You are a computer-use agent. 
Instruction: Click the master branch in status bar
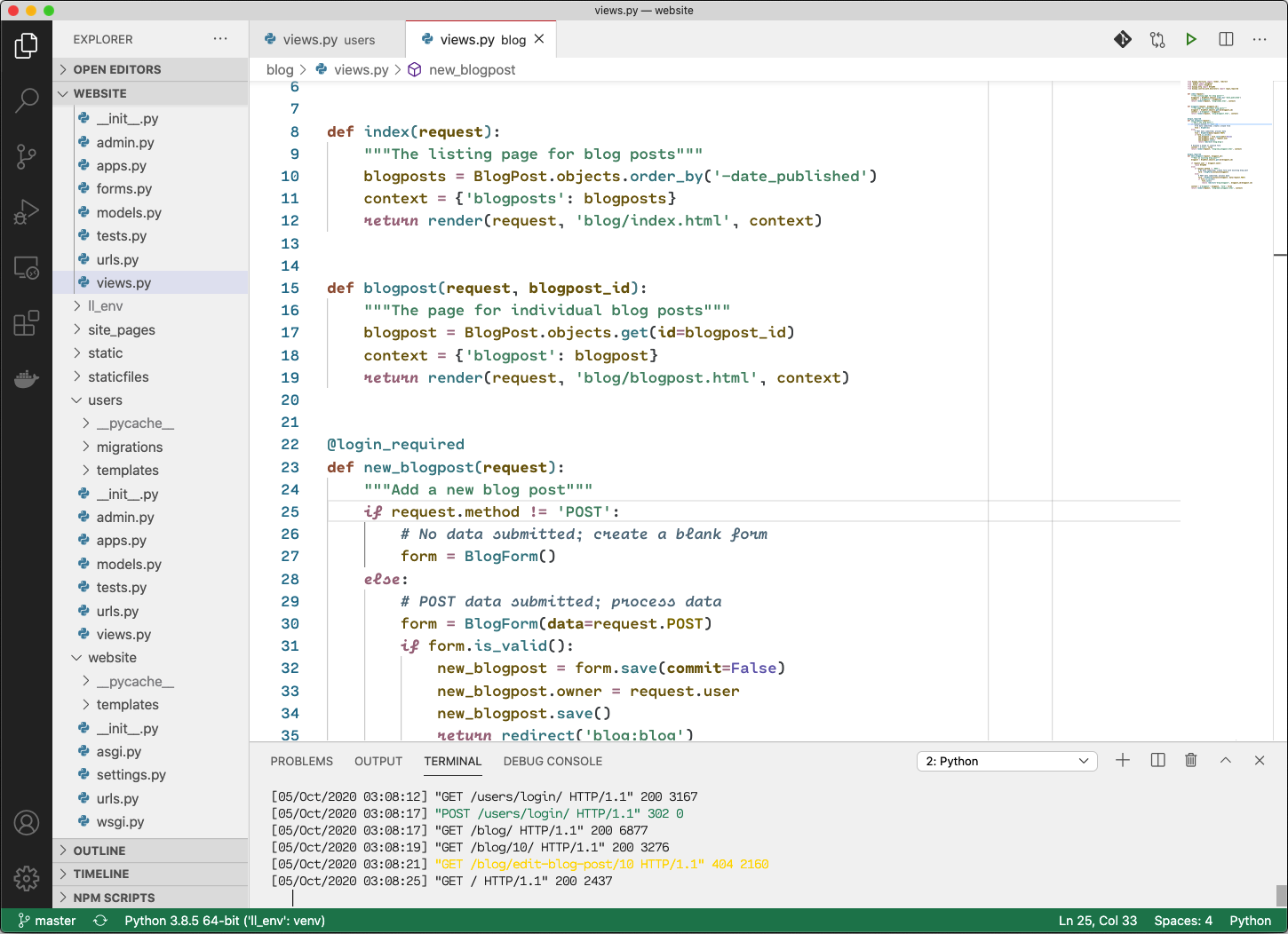[47, 921]
